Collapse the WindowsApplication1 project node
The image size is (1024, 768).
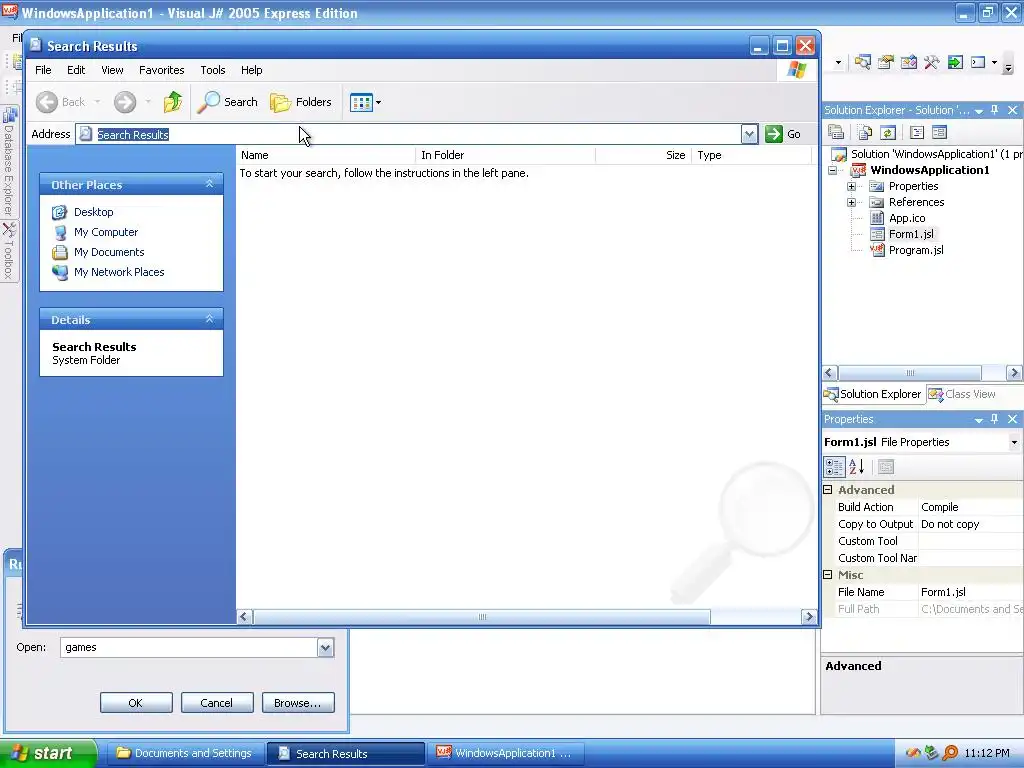(x=833, y=170)
